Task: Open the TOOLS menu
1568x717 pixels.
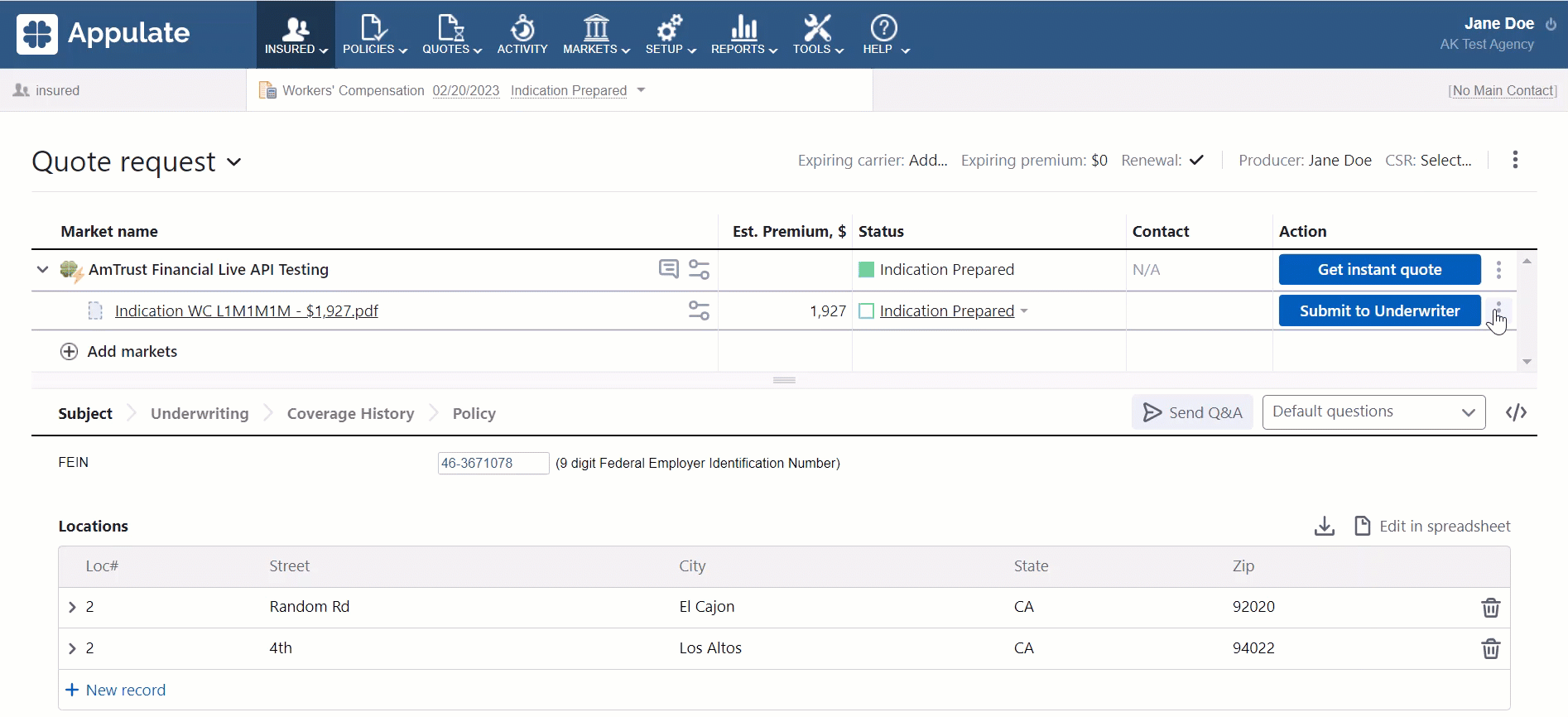Action: pos(818,35)
